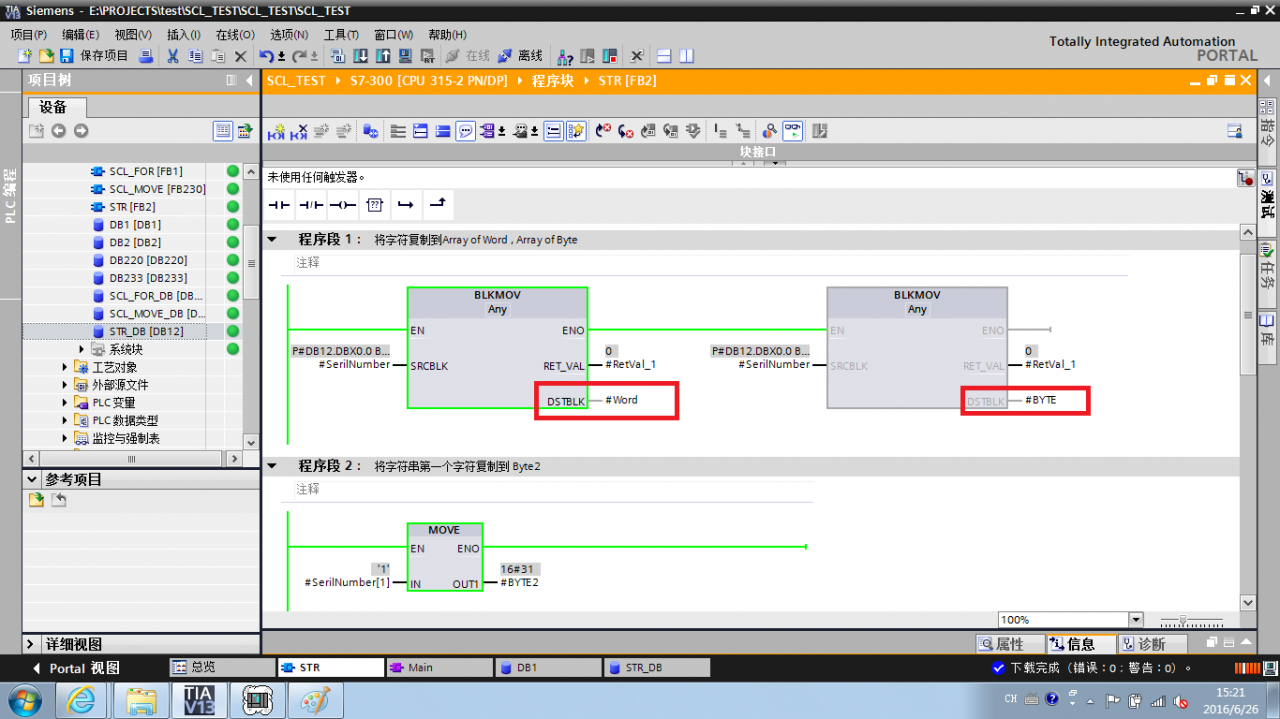This screenshot has height=719, width=1280.
Task: Open the 选项(N) menu
Action: tap(288, 34)
